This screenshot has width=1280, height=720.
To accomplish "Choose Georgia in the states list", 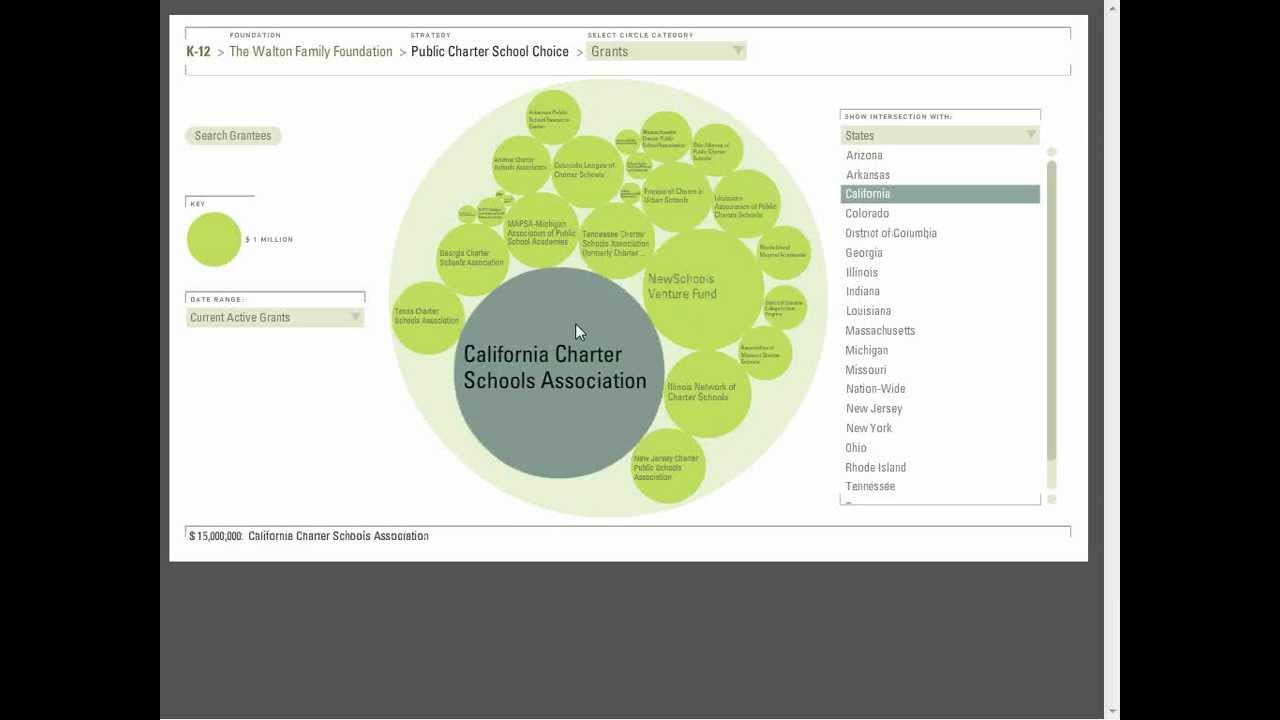I will (864, 253).
